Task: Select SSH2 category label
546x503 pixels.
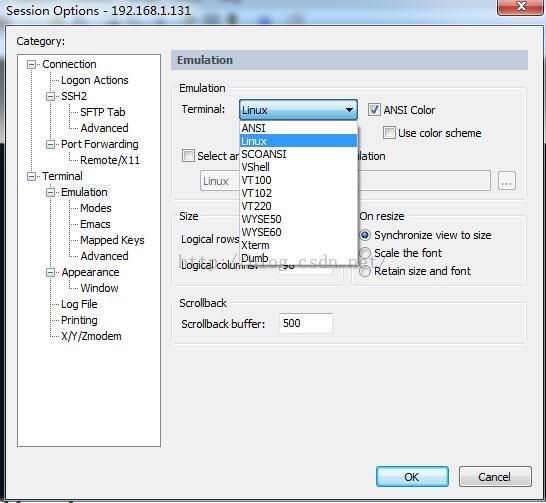Action: 74,96
